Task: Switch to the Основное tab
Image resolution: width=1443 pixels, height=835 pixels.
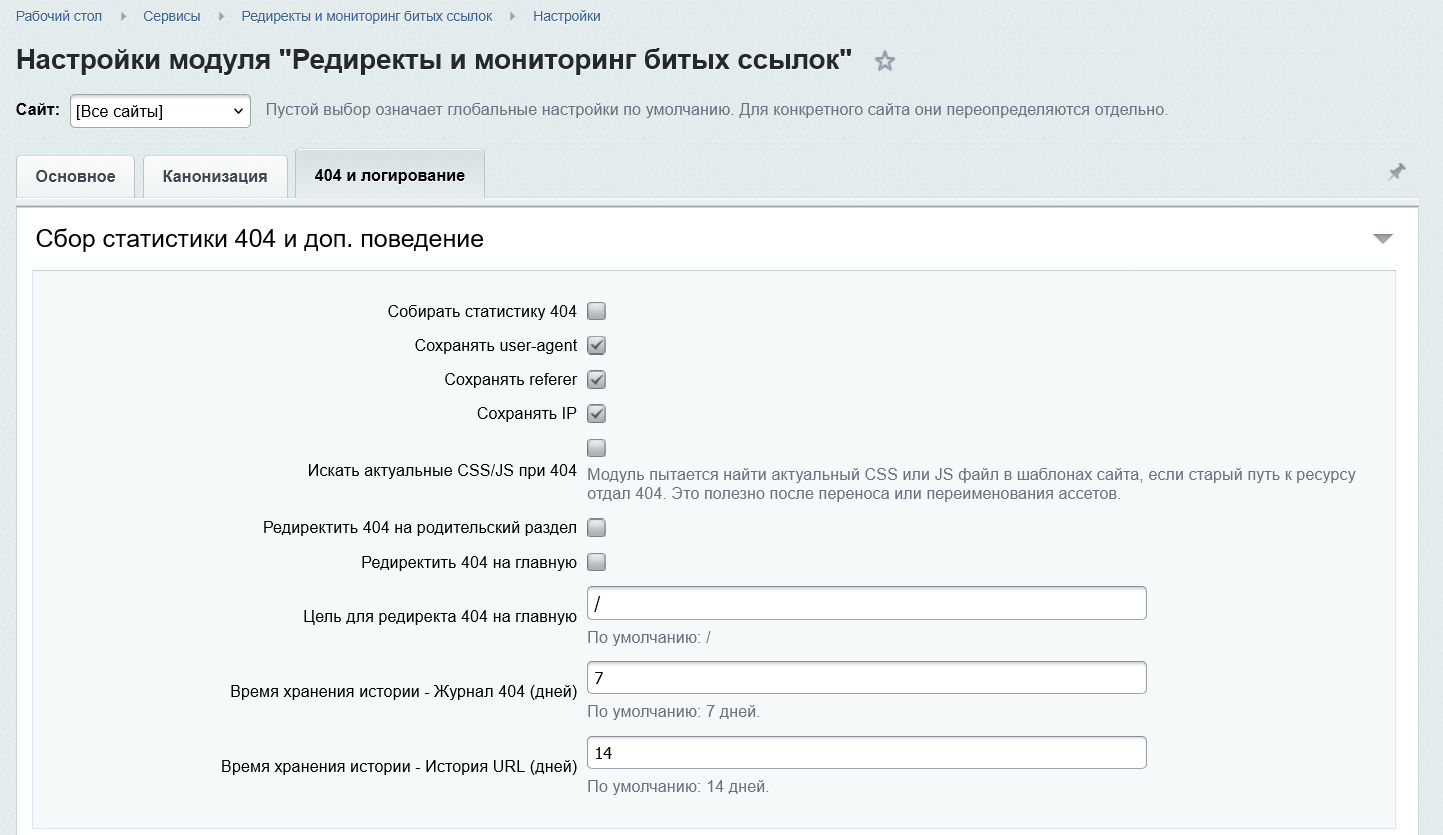Action: (x=75, y=176)
